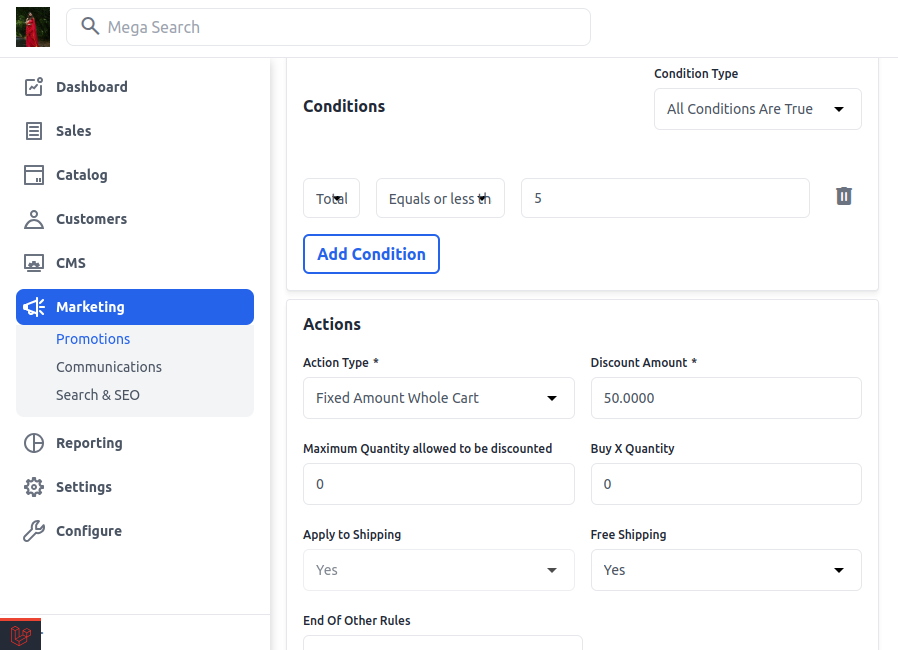The image size is (898, 650).
Task: Open the Sales menu item
Action: (135, 131)
